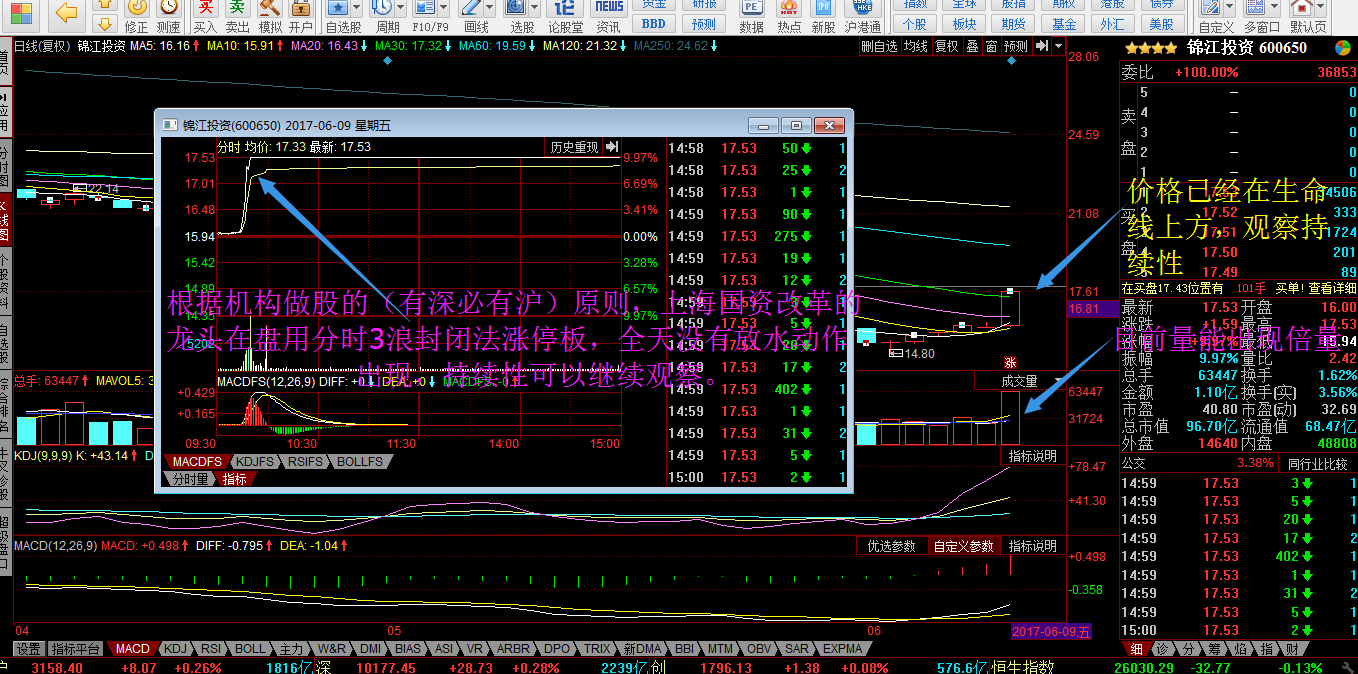The height and width of the screenshot is (674, 1358).
Task: Open the chart header dropdown after 预测
Action: (1057, 46)
